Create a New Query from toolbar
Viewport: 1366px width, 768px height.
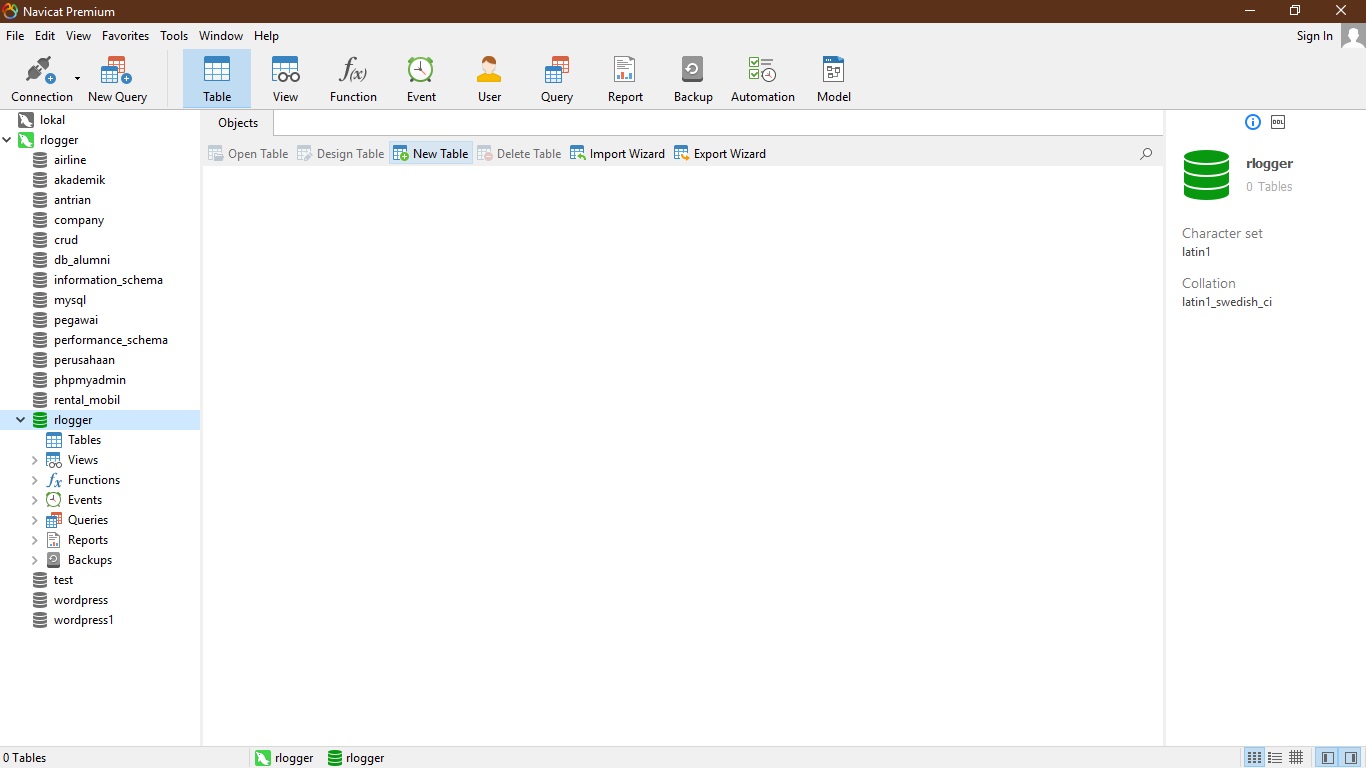[x=117, y=79]
